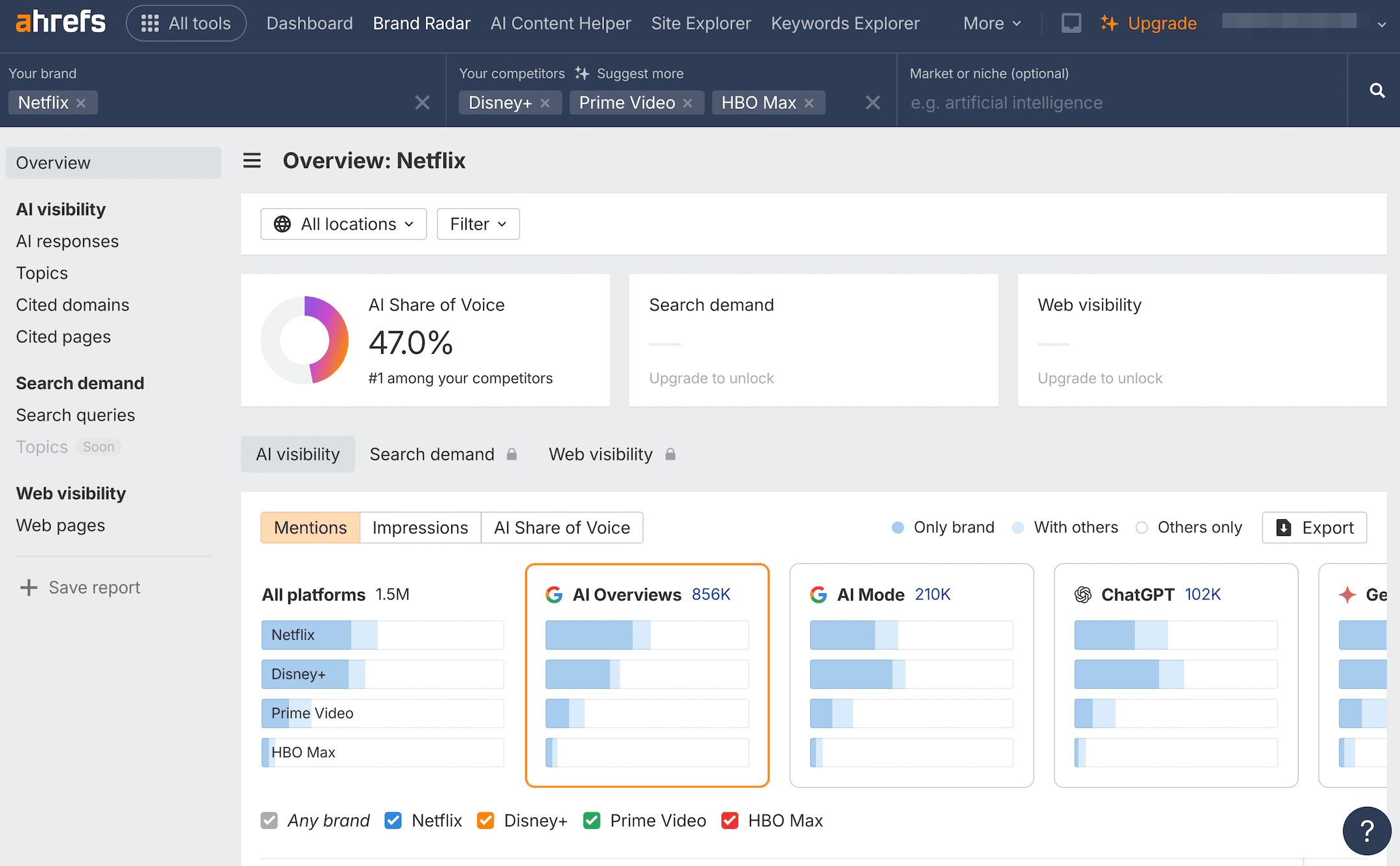Toggle the sidebar hamburger icon
The image size is (1400, 866).
251,161
